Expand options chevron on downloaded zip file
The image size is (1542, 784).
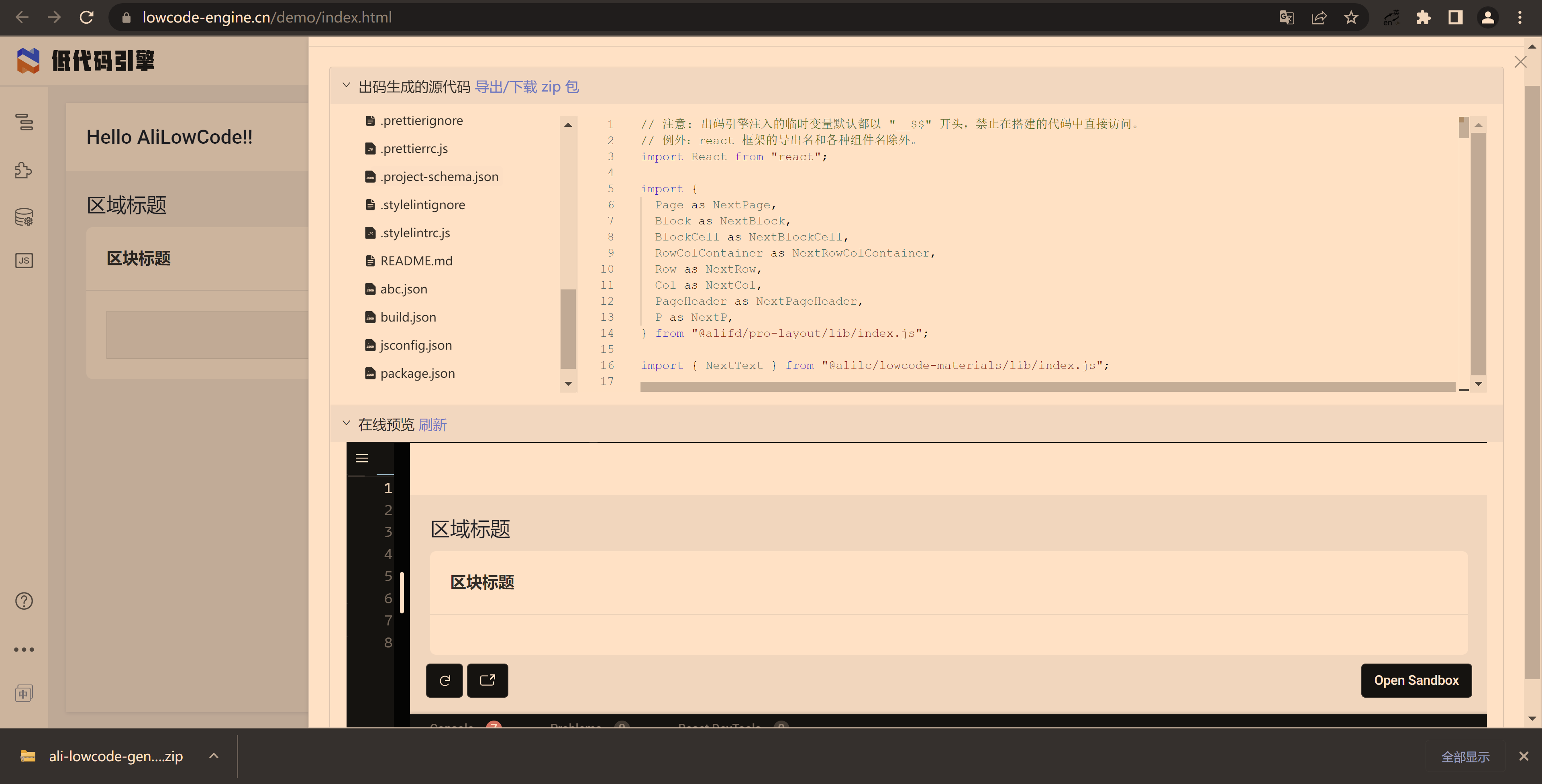(213, 756)
